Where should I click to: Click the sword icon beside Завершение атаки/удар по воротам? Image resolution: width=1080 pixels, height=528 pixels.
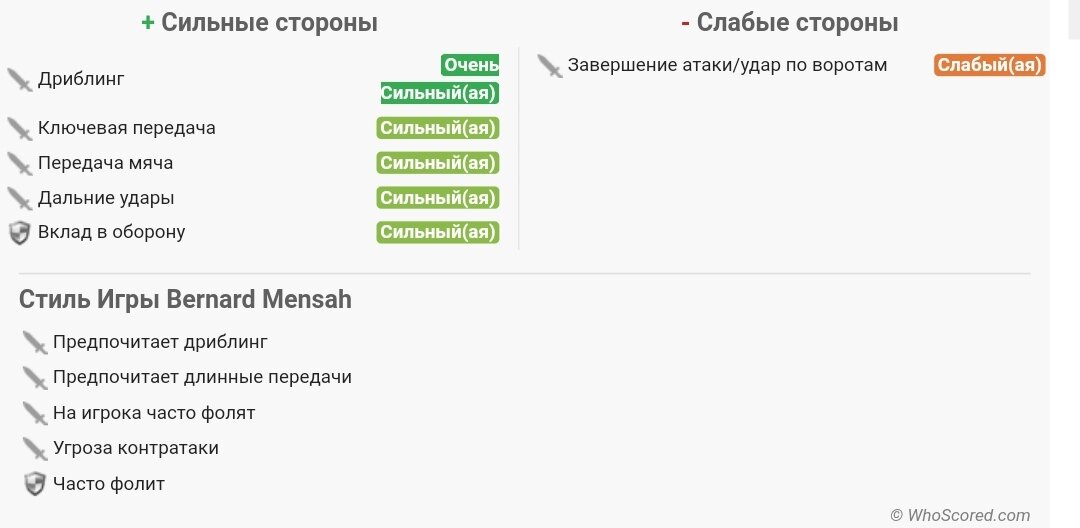[x=550, y=66]
